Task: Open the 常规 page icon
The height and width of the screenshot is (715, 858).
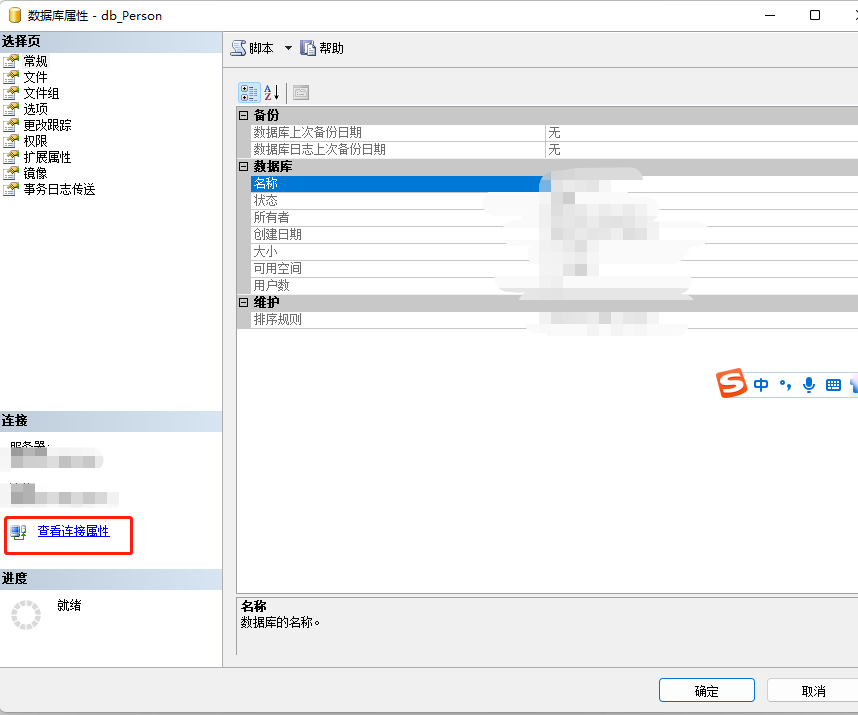Action: coord(11,61)
